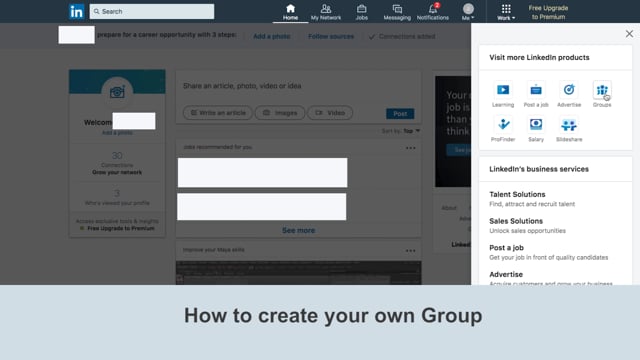This screenshot has width=640, height=360.
Task: Click profile camera photo icon
Action: tap(117, 92)
